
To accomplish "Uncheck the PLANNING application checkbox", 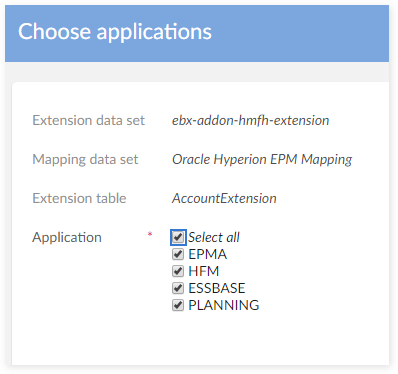I will pyautogui.click(x=178, y=305).
